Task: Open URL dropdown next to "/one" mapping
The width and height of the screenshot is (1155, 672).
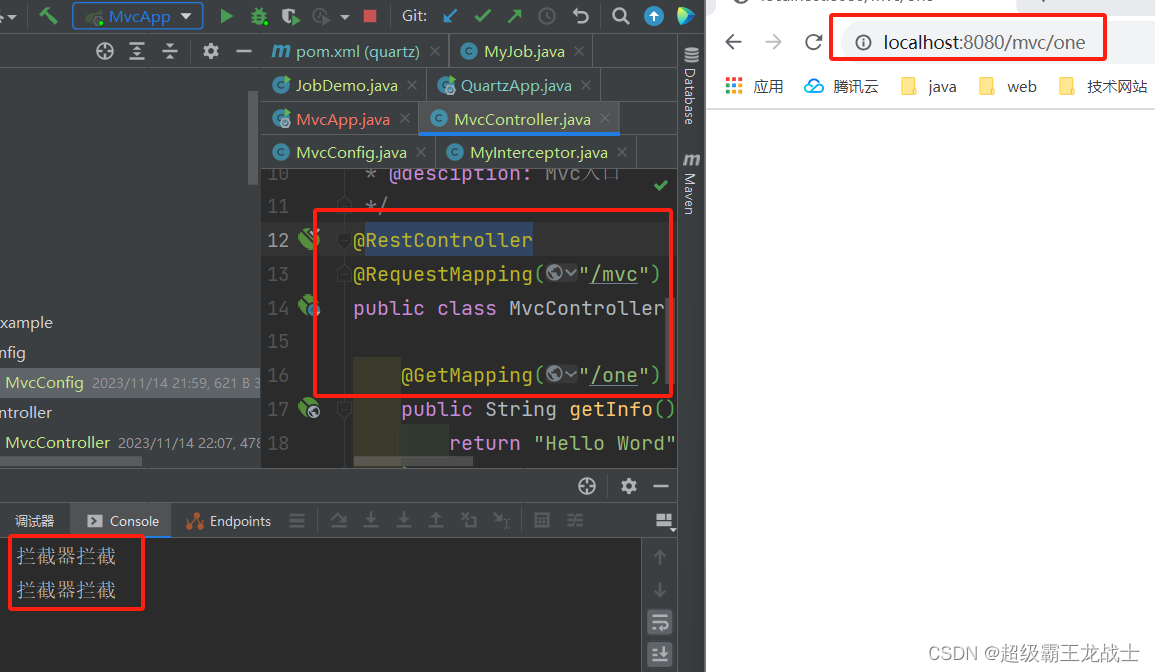Action: click(x=561, y=374)
